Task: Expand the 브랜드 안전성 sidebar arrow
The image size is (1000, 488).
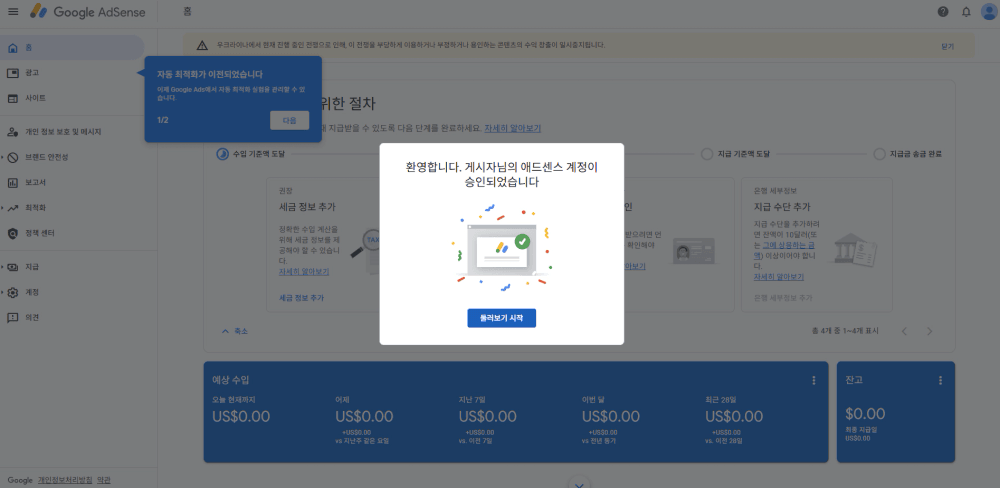Action: pos(3,158)
